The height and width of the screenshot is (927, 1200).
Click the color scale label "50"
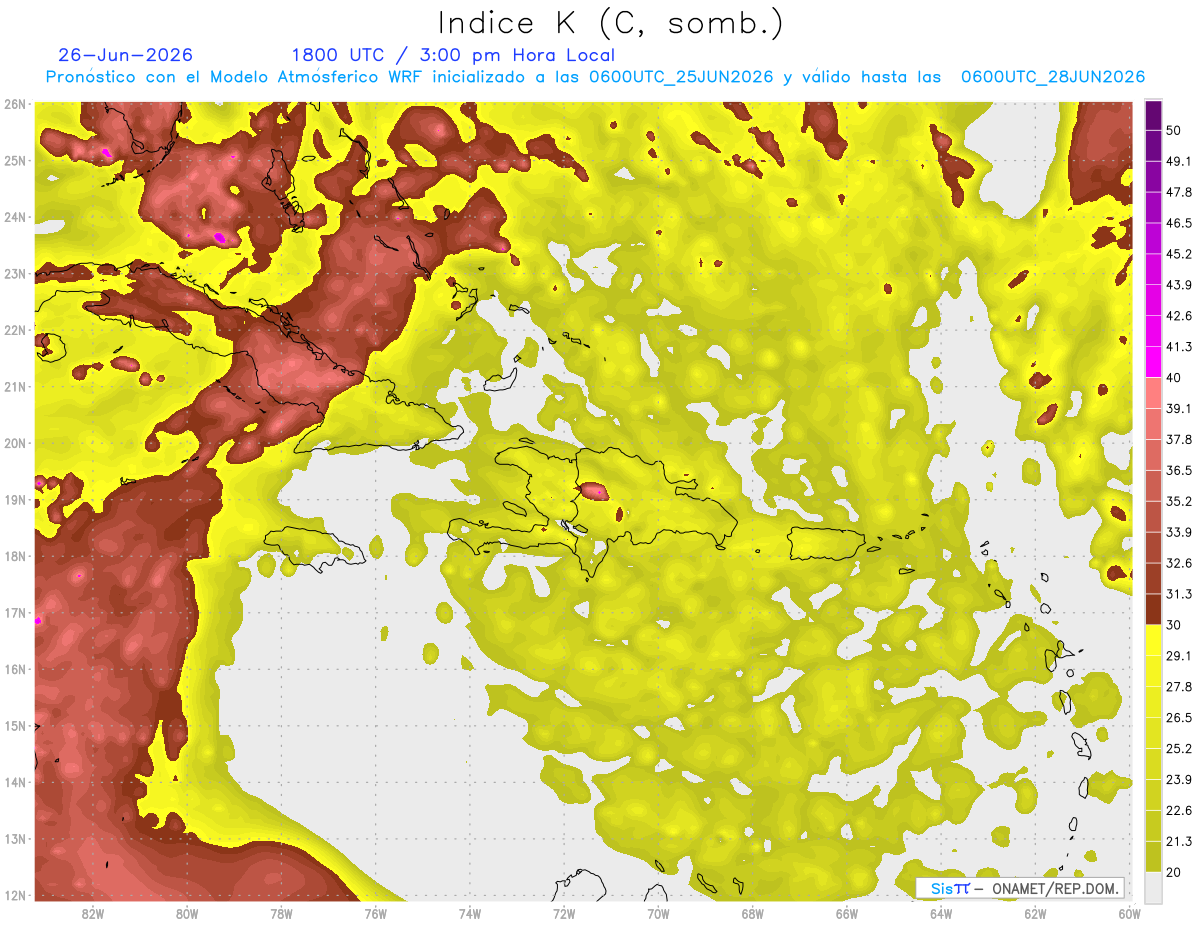(1175, 130)
